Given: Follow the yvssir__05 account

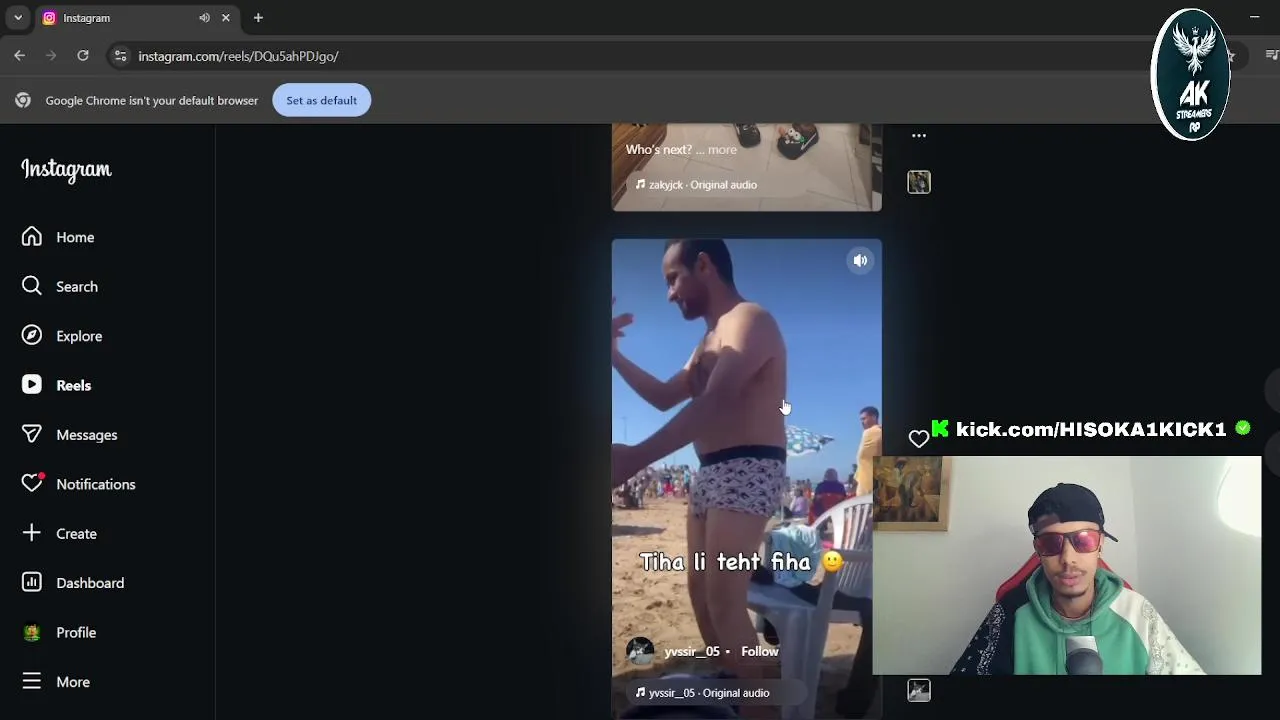Looking at the screenshot, I should coord(759,651).
